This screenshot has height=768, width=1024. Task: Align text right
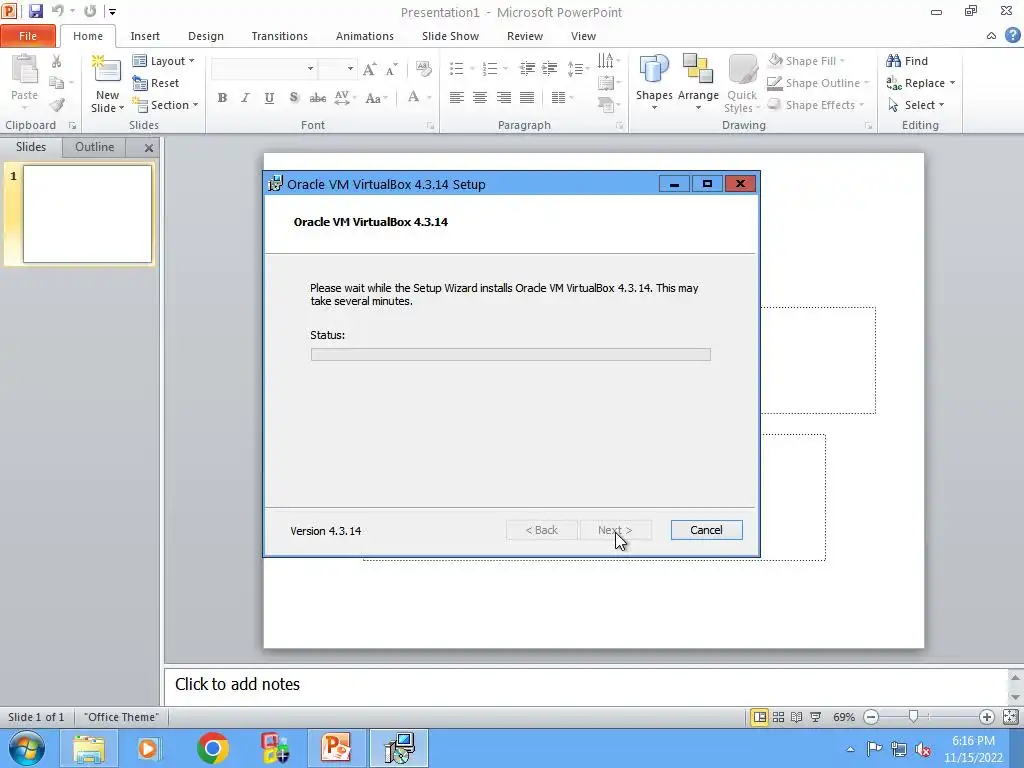504,98
